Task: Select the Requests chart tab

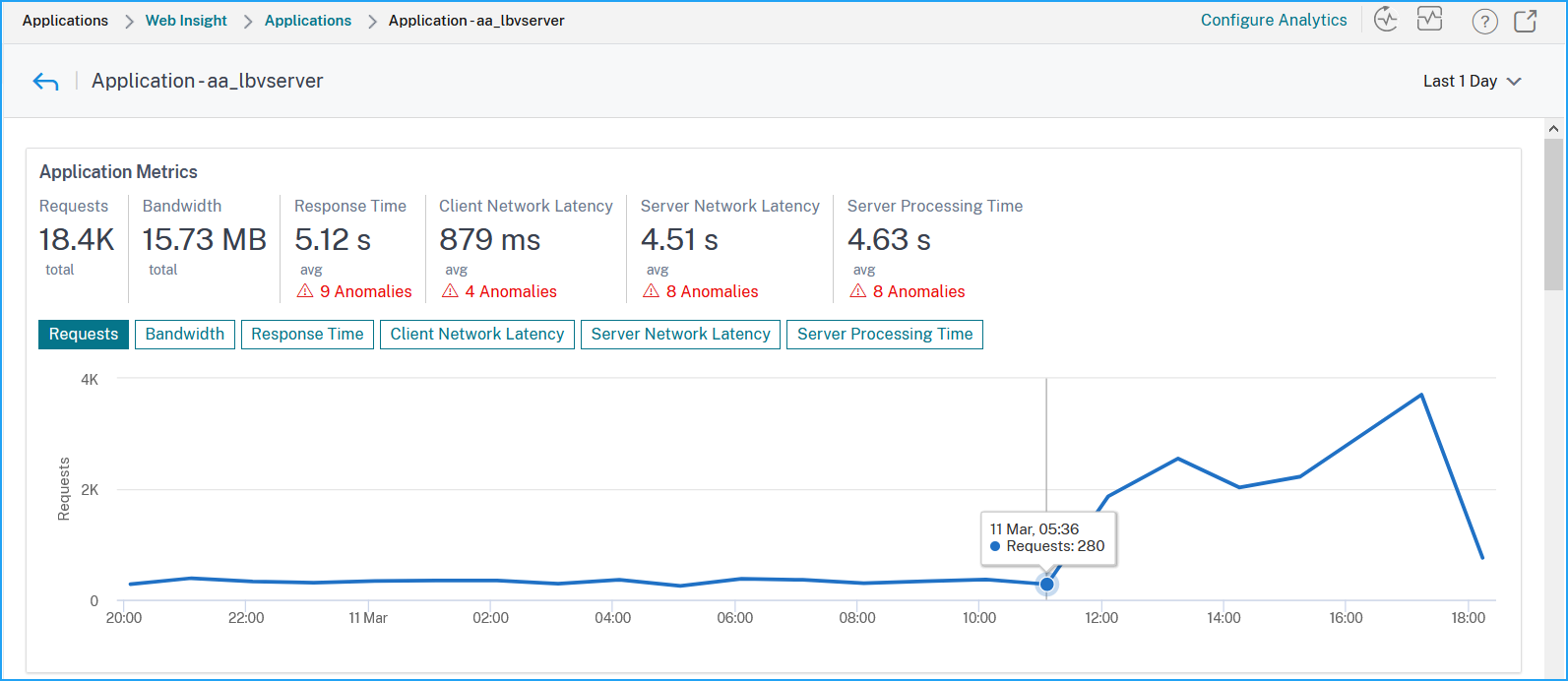Action: [84, 335]
